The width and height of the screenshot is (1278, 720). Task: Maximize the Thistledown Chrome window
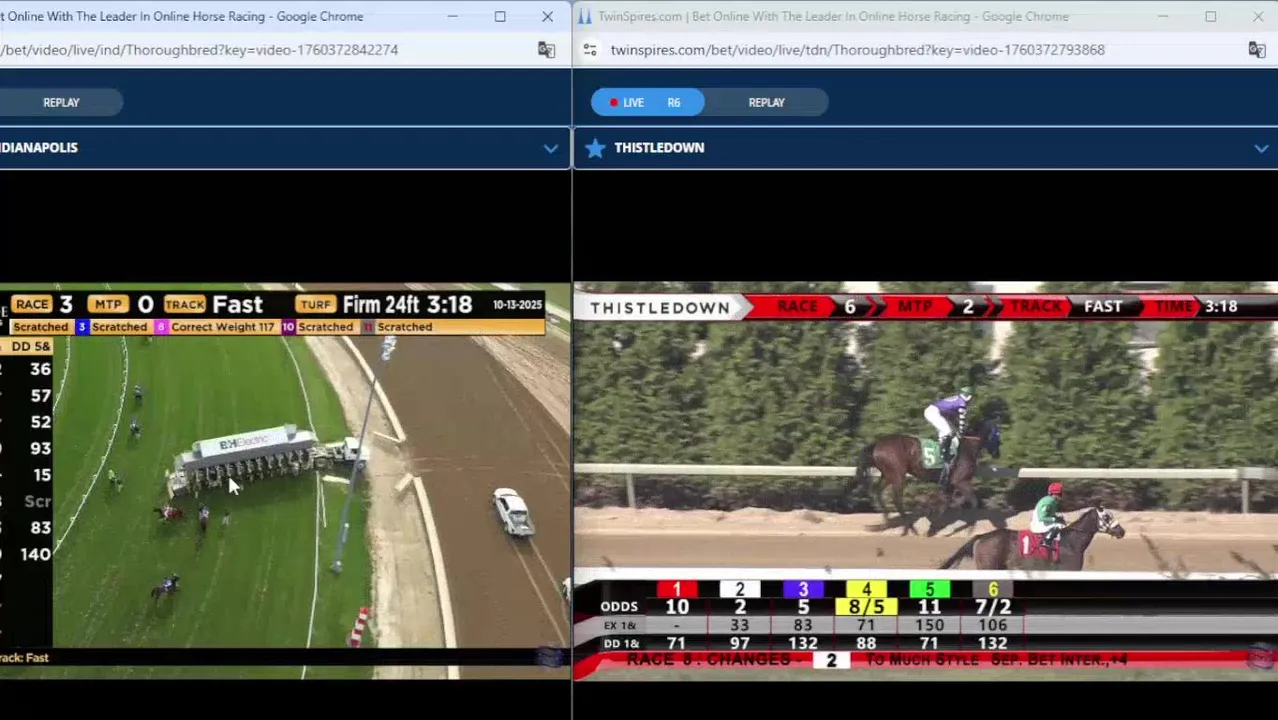[1210, 17]
